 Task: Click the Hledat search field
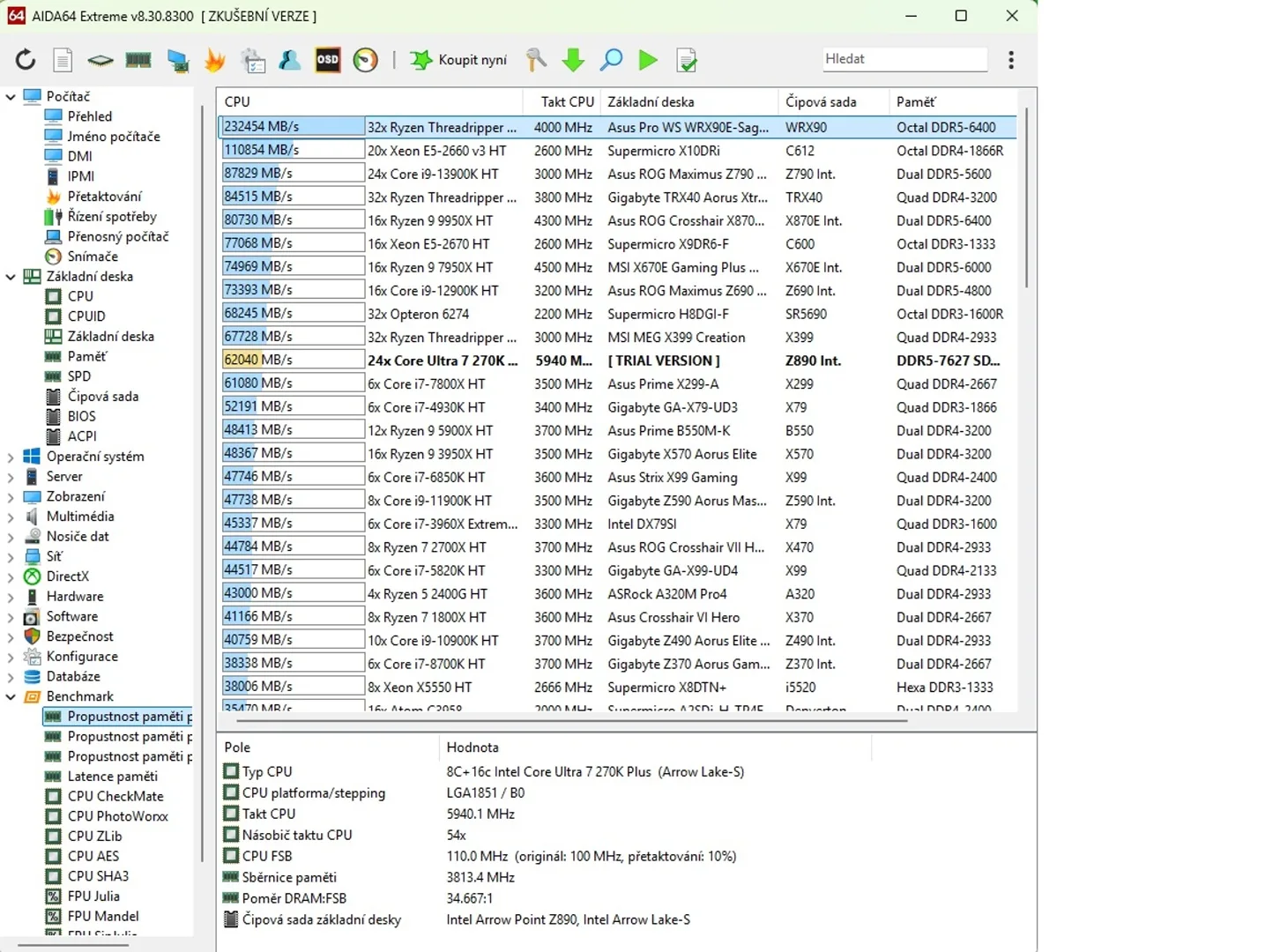coord(904,59)
